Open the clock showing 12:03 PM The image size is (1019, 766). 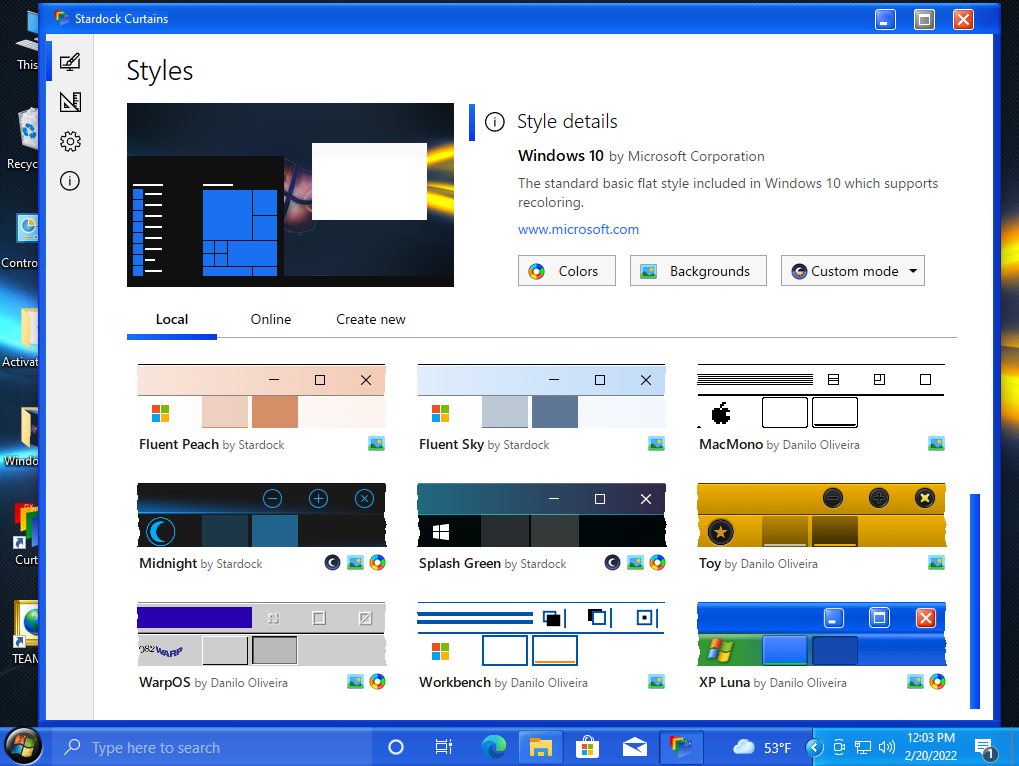pyautogui.click(x=931, y=747)
